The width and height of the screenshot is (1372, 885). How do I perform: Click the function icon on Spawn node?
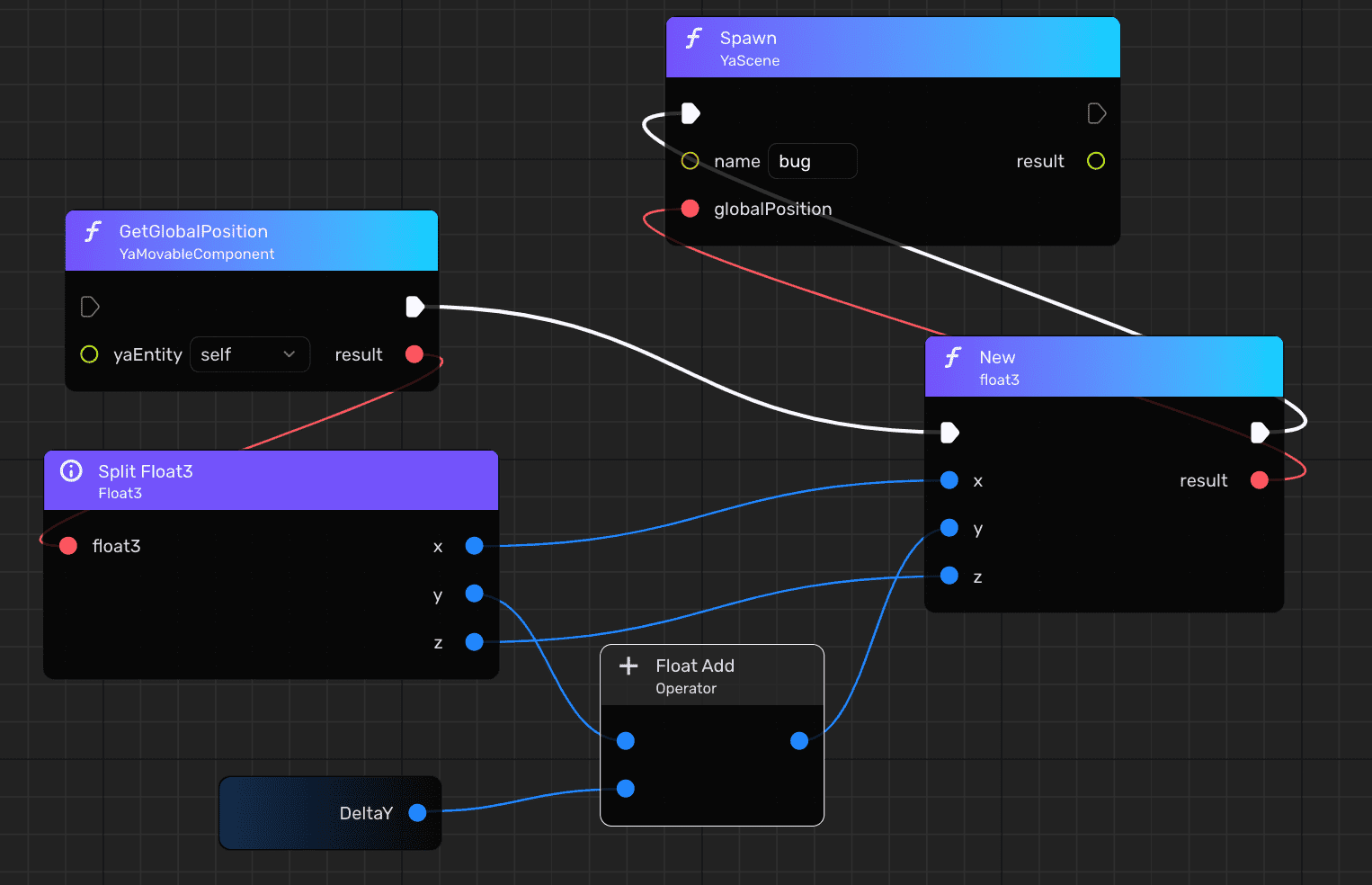point(693,39)
